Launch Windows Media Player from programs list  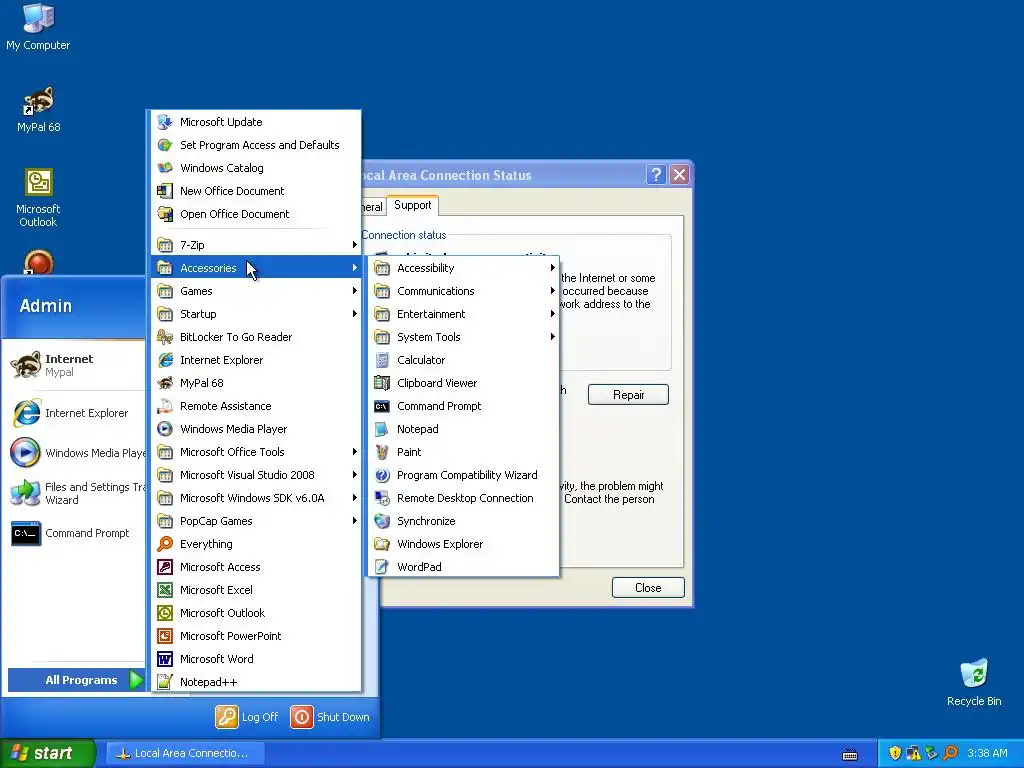[x=256, y=428]
